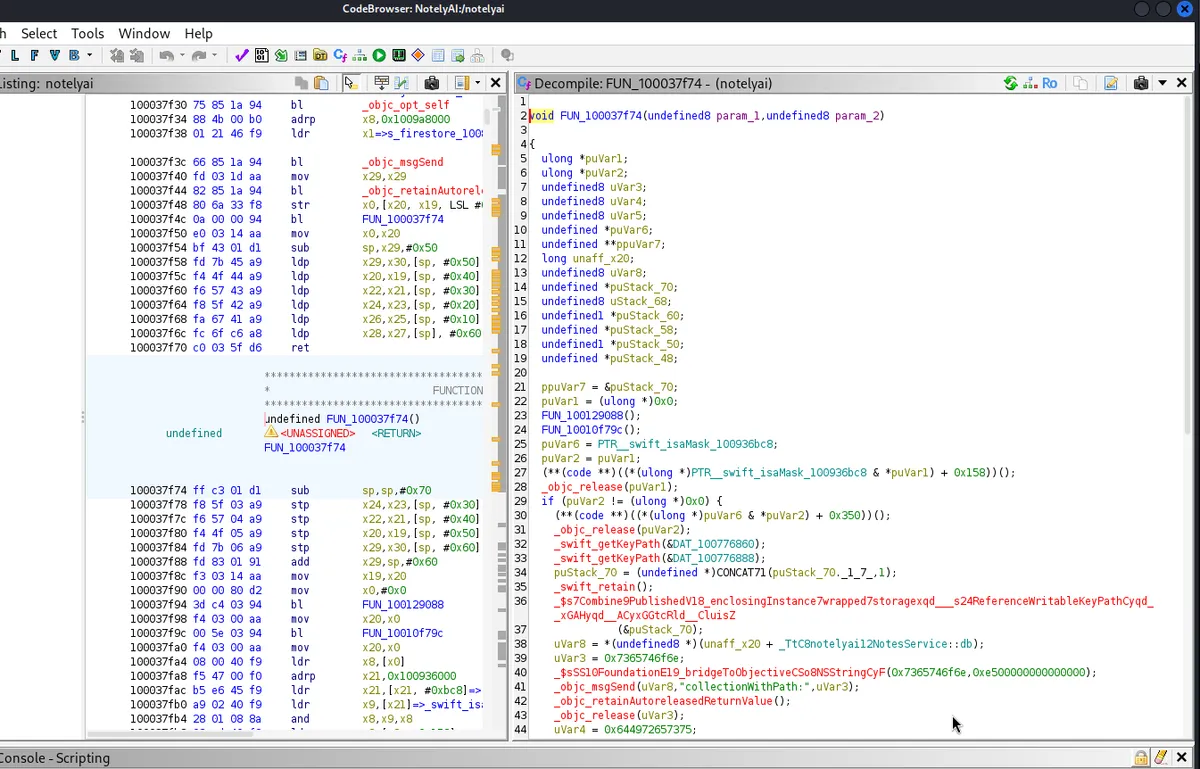
Task: Toggle the mouse hover mode in Listing
Action: 351,83
